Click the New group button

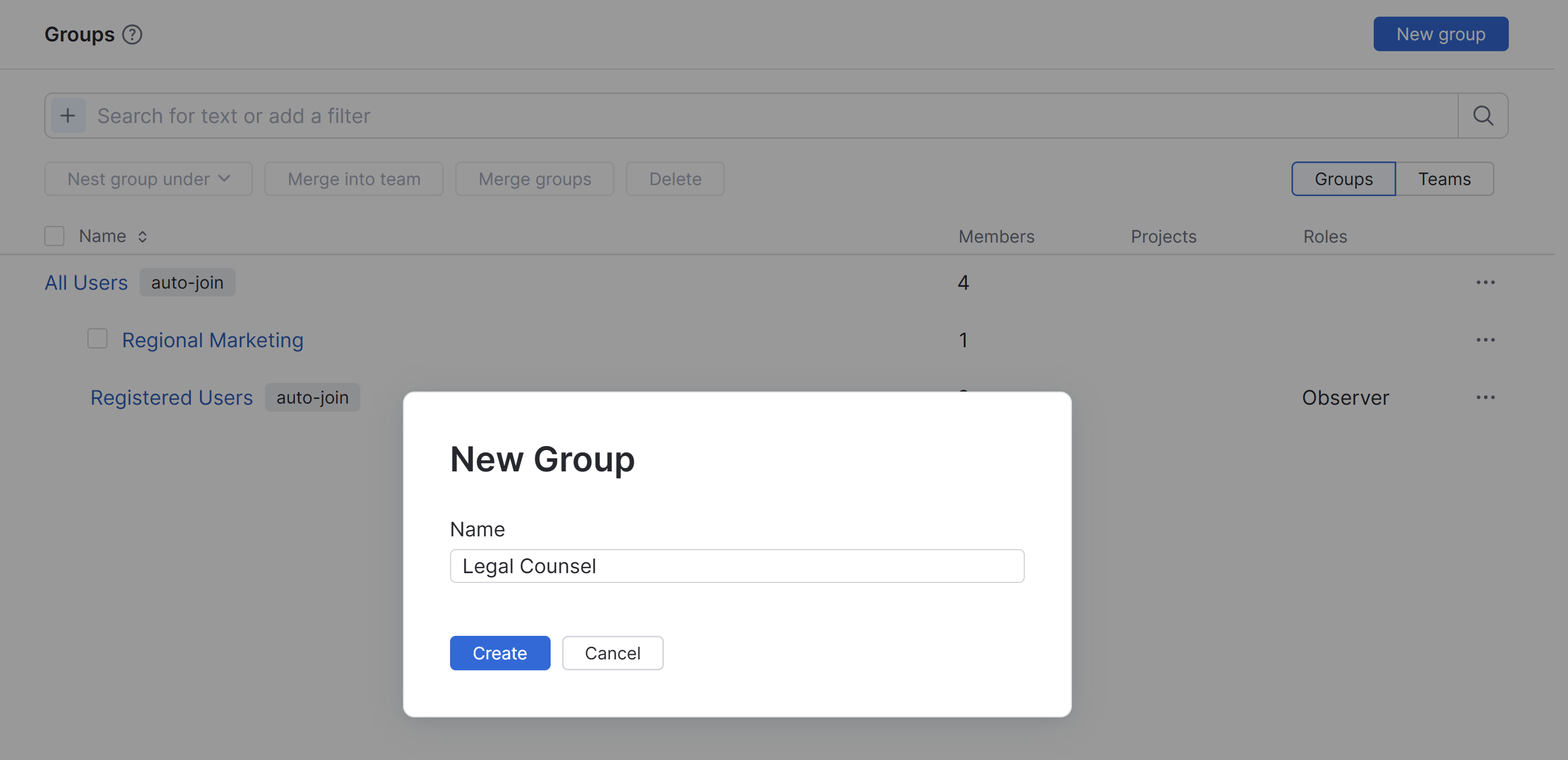pos(1440,34)
